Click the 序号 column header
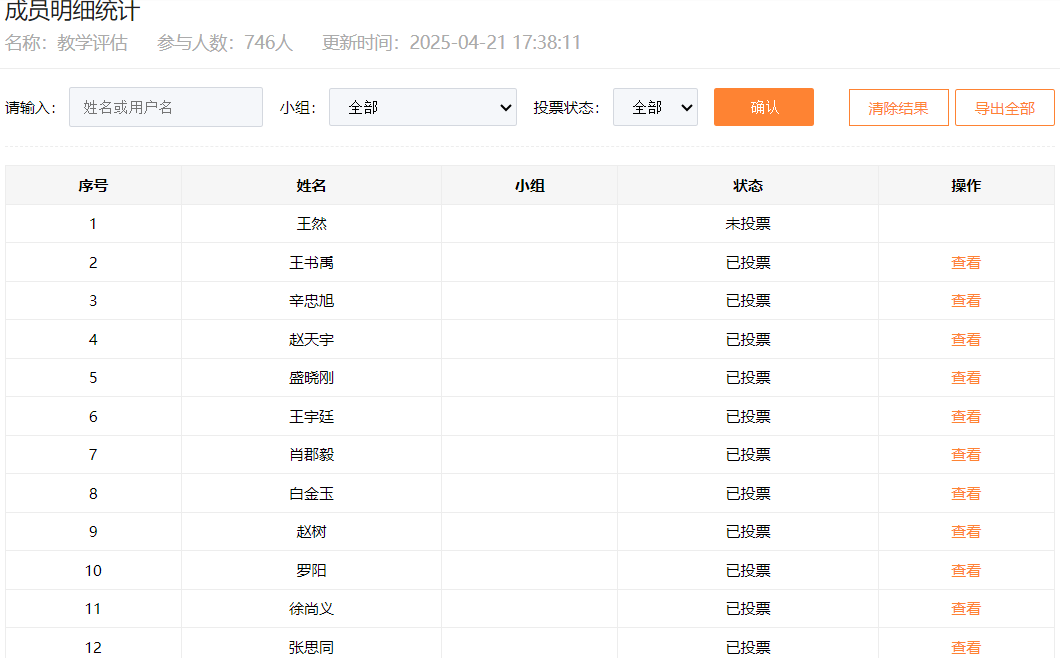 pos(93,186)
